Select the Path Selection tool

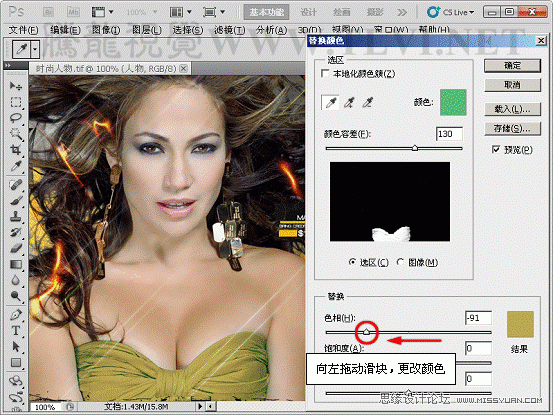point(16,346)
